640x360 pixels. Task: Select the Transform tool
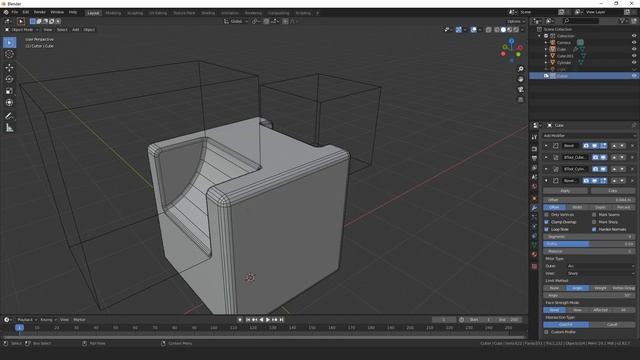(9, 102)
